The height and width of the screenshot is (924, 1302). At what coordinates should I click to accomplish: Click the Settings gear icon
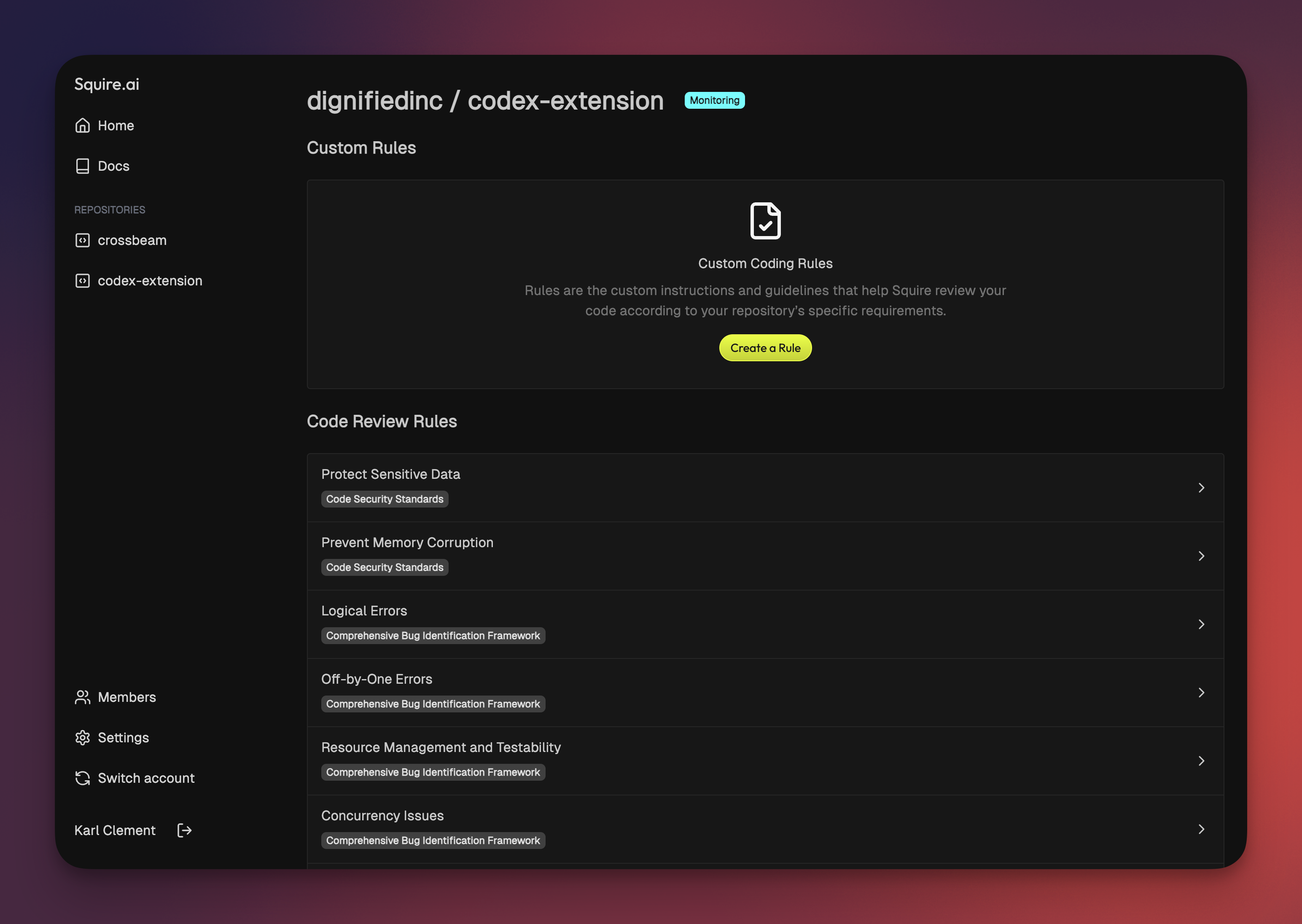coord(83,737)
